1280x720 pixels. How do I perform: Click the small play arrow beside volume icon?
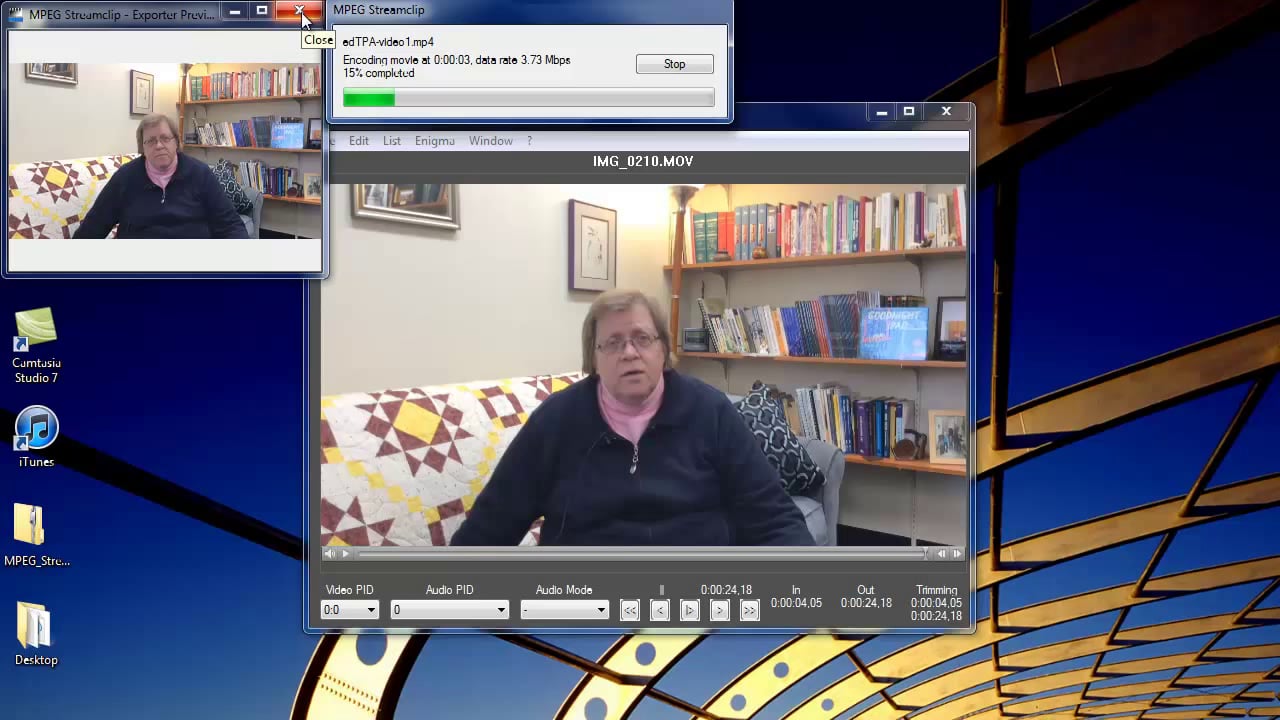point(346,553)
